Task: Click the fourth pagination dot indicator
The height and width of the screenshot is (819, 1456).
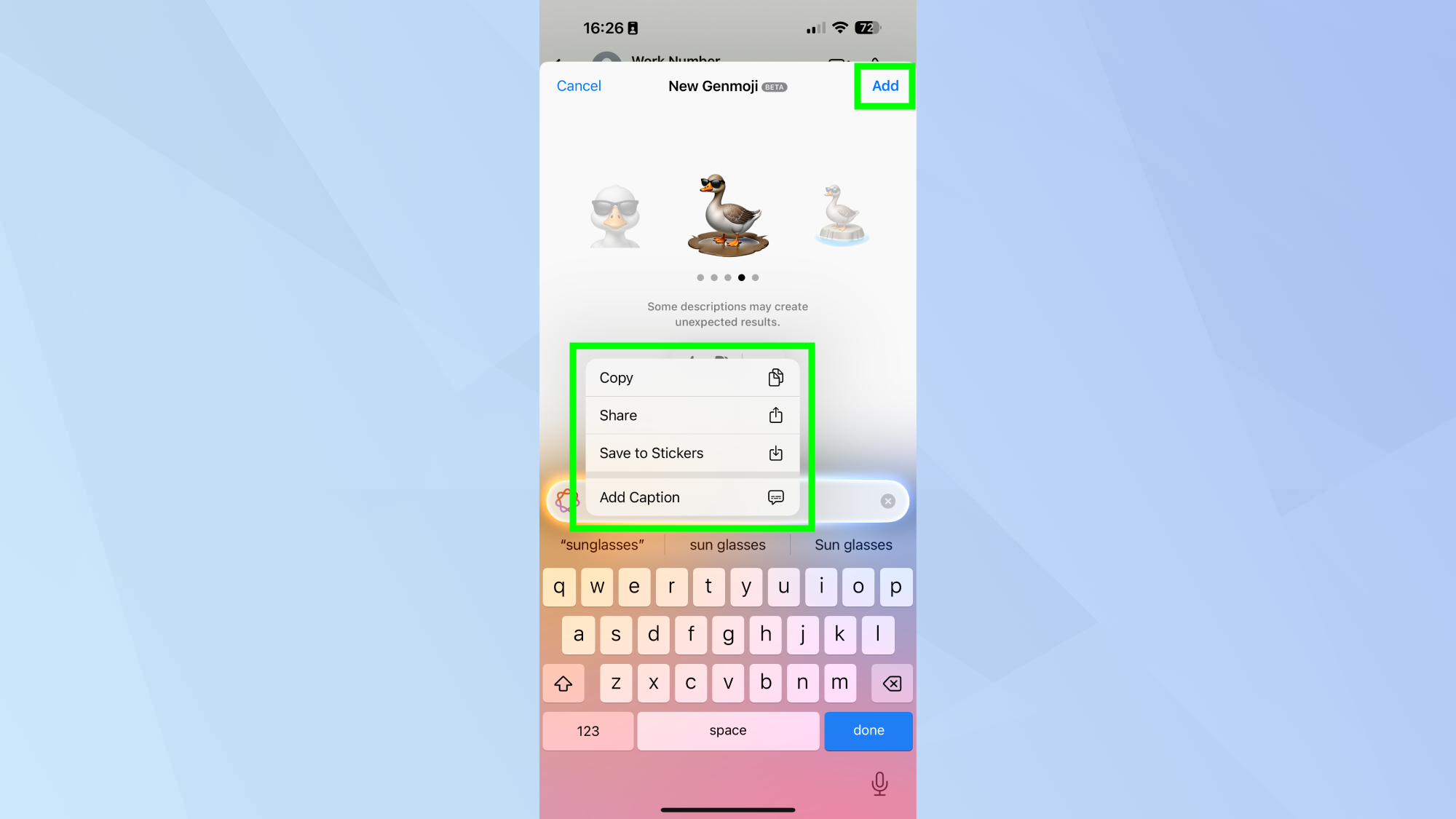Action: [742, 277]
